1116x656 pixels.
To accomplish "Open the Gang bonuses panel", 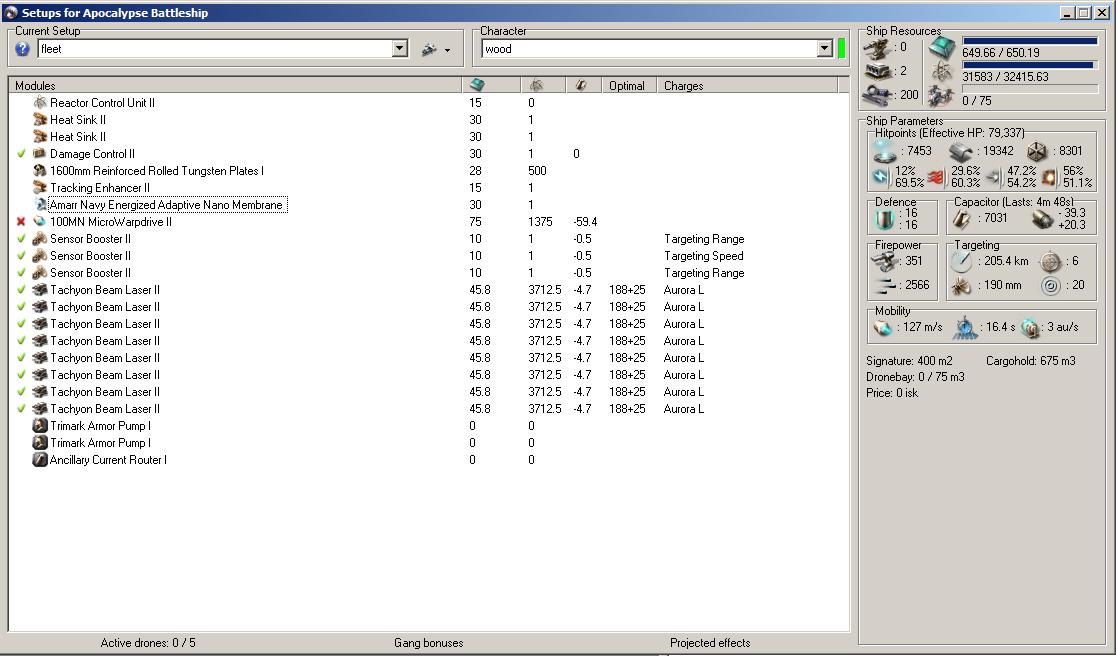I will coord(428,643).
